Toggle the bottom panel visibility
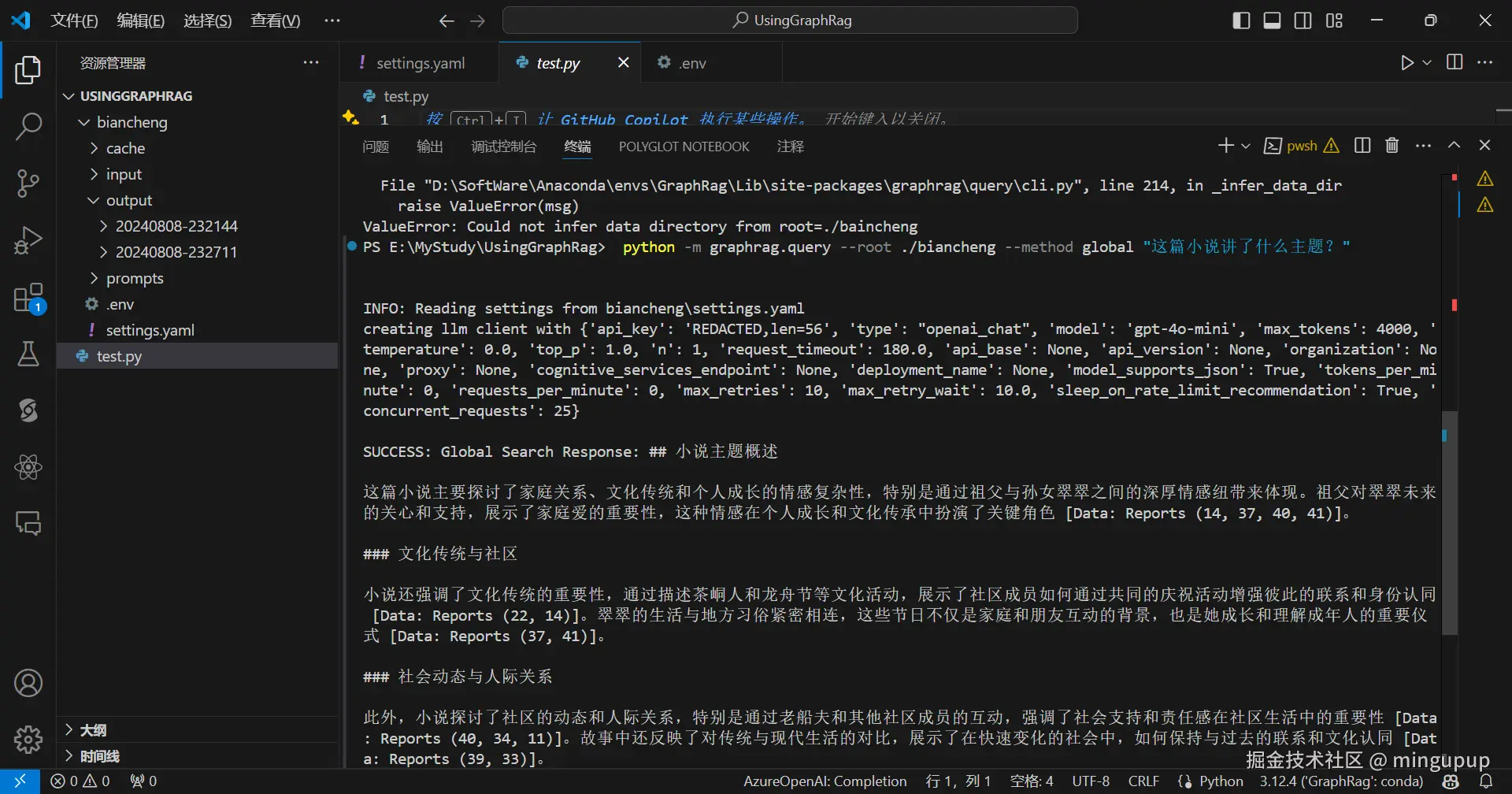This screenshot has height=794, width=1512. pos(1272,21)
